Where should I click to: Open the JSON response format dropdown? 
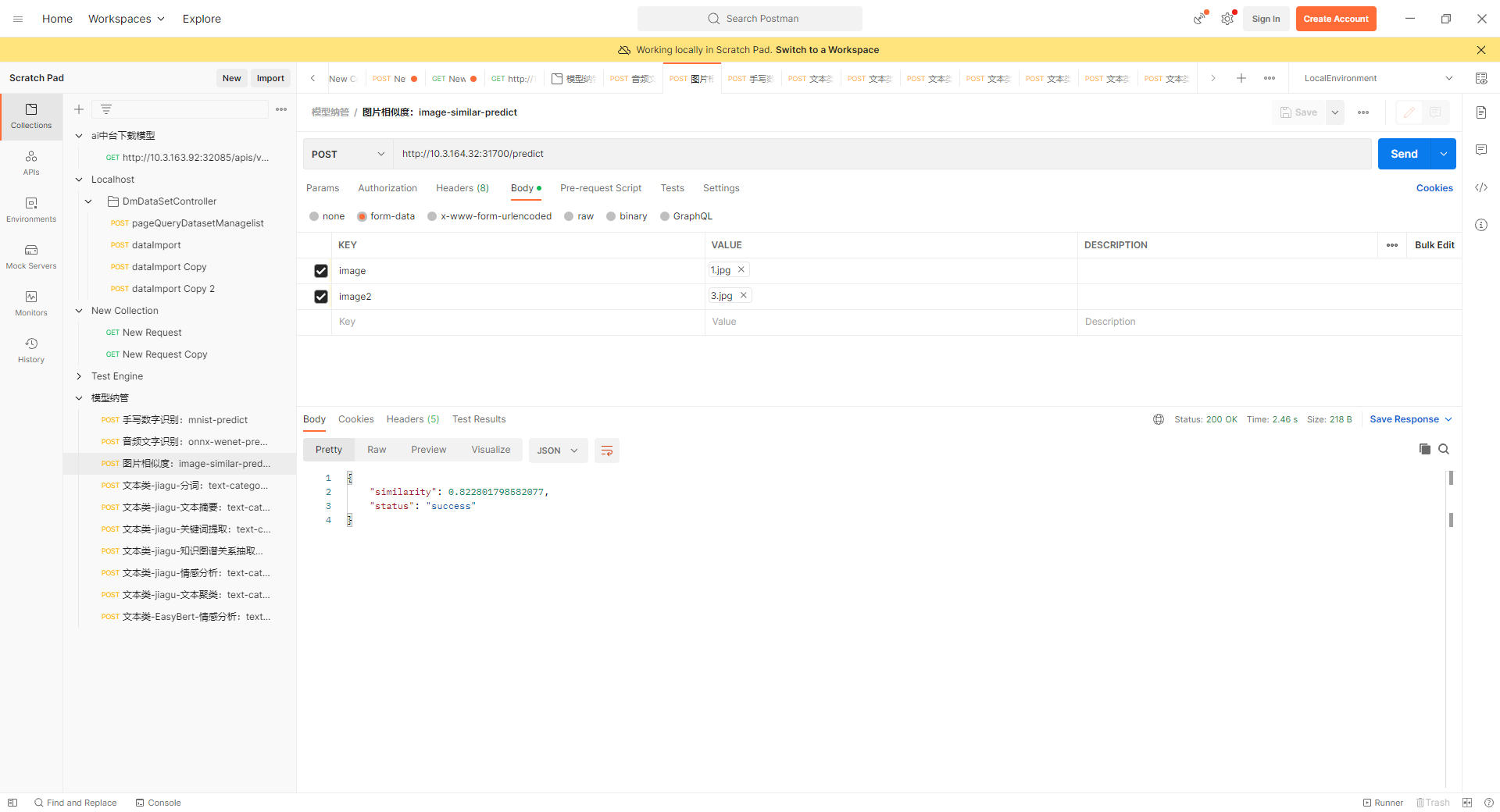click(x=558, y=451)
